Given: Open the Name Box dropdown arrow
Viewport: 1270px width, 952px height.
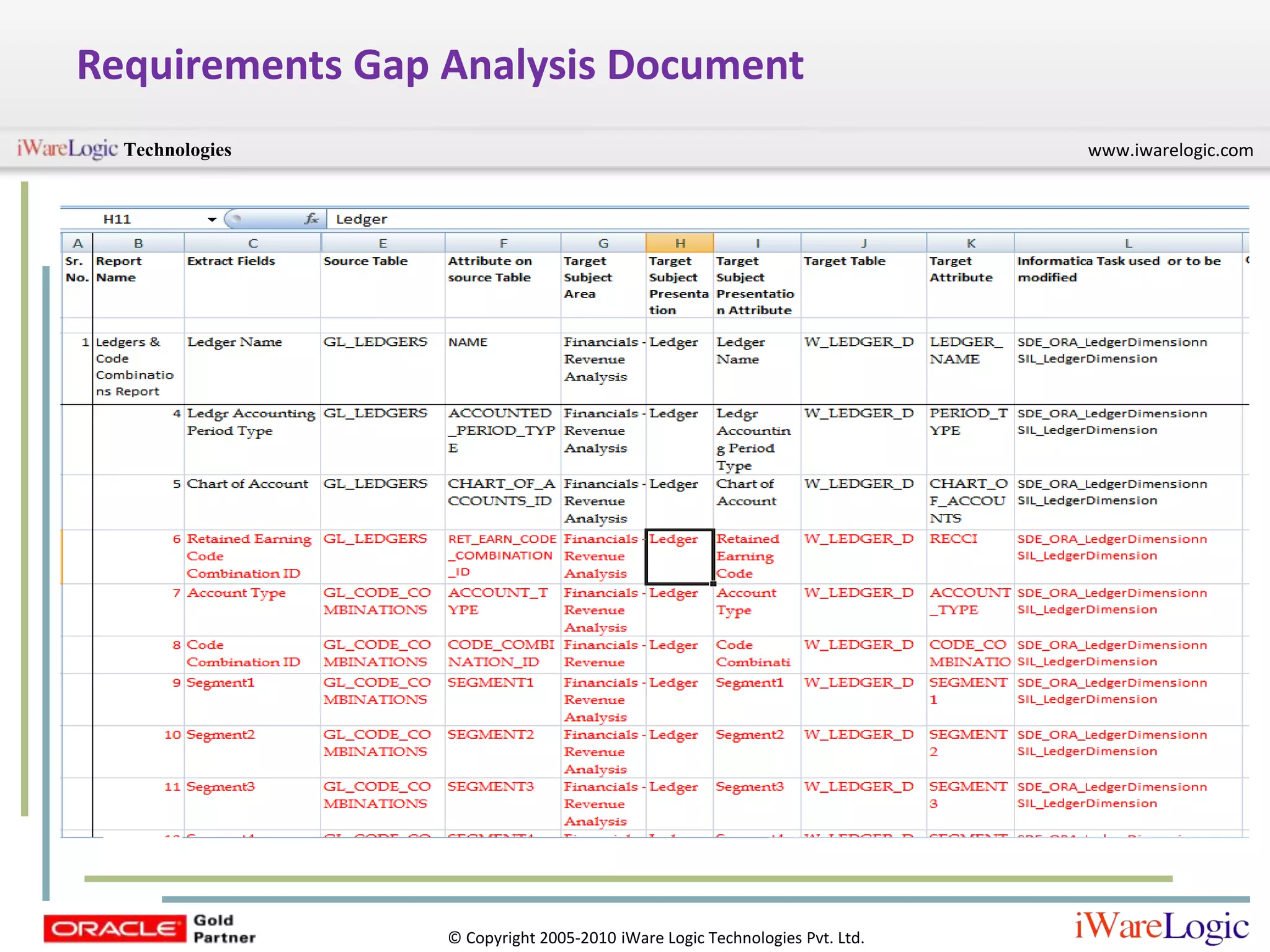Looking at the screenshot, I should (x=211, y=219).
